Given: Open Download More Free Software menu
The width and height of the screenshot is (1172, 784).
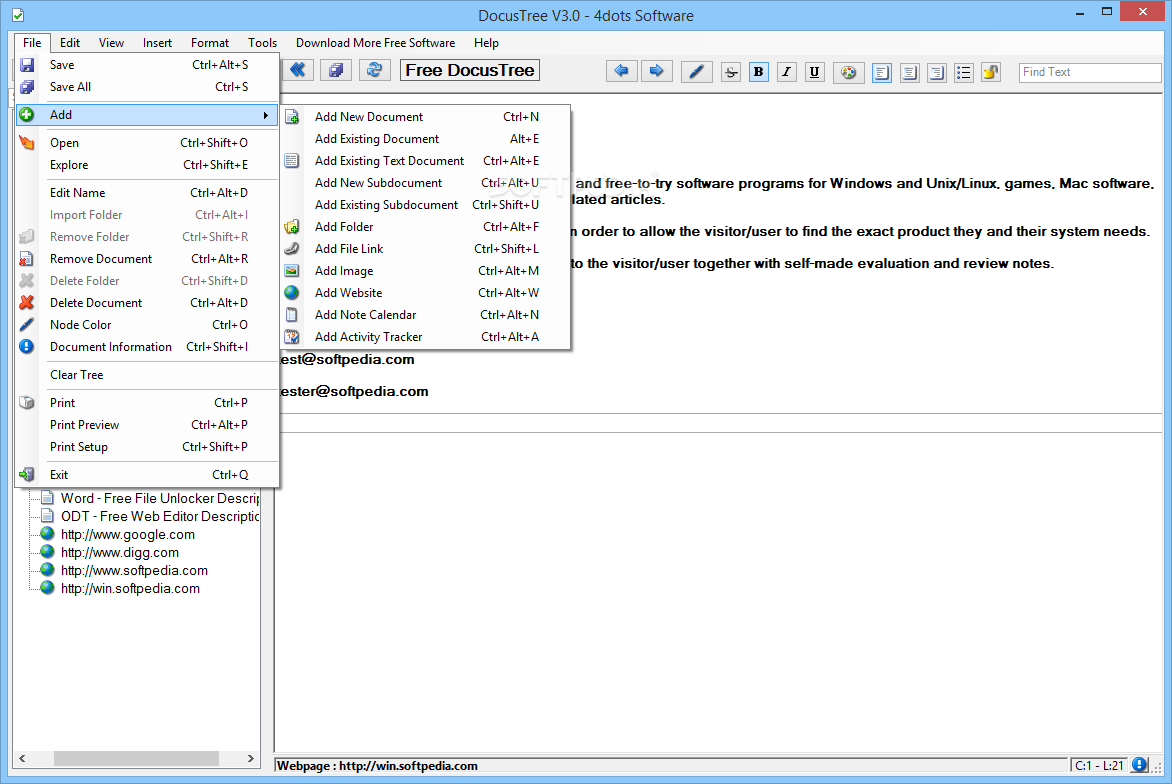Looking at the screenshot, I should pyautogui.click(x=375, y=43).
